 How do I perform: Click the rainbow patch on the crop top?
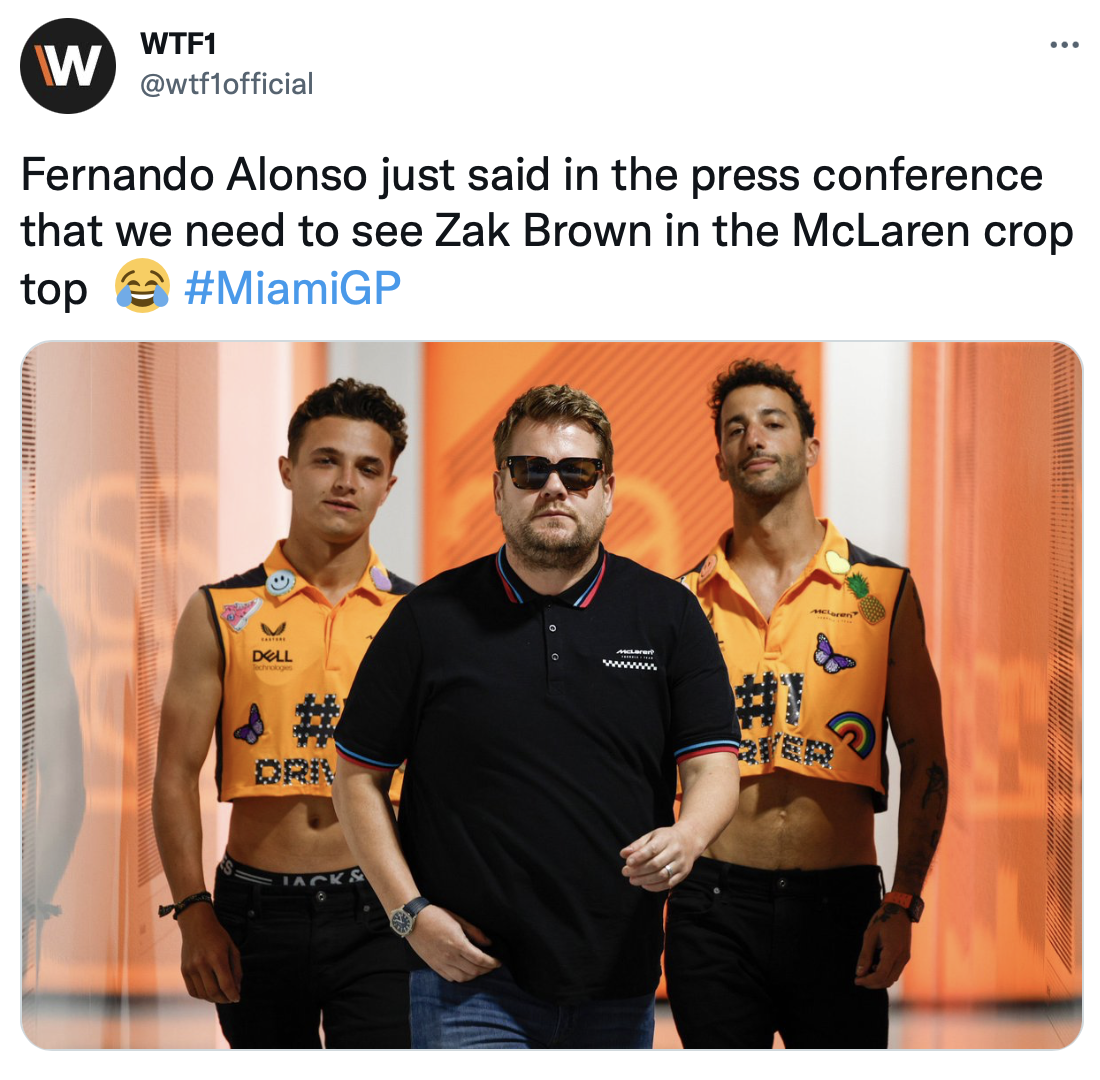[851, 733]
